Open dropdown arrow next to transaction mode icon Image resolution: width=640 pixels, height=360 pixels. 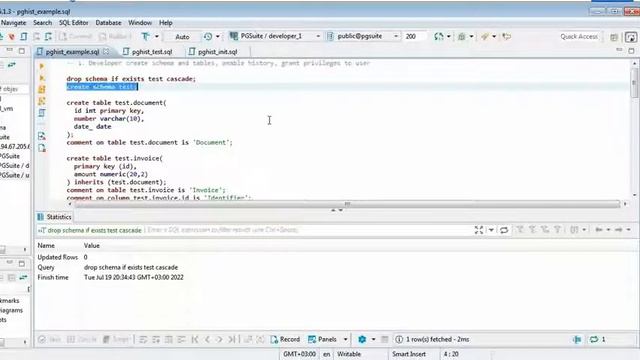[156, 36]
